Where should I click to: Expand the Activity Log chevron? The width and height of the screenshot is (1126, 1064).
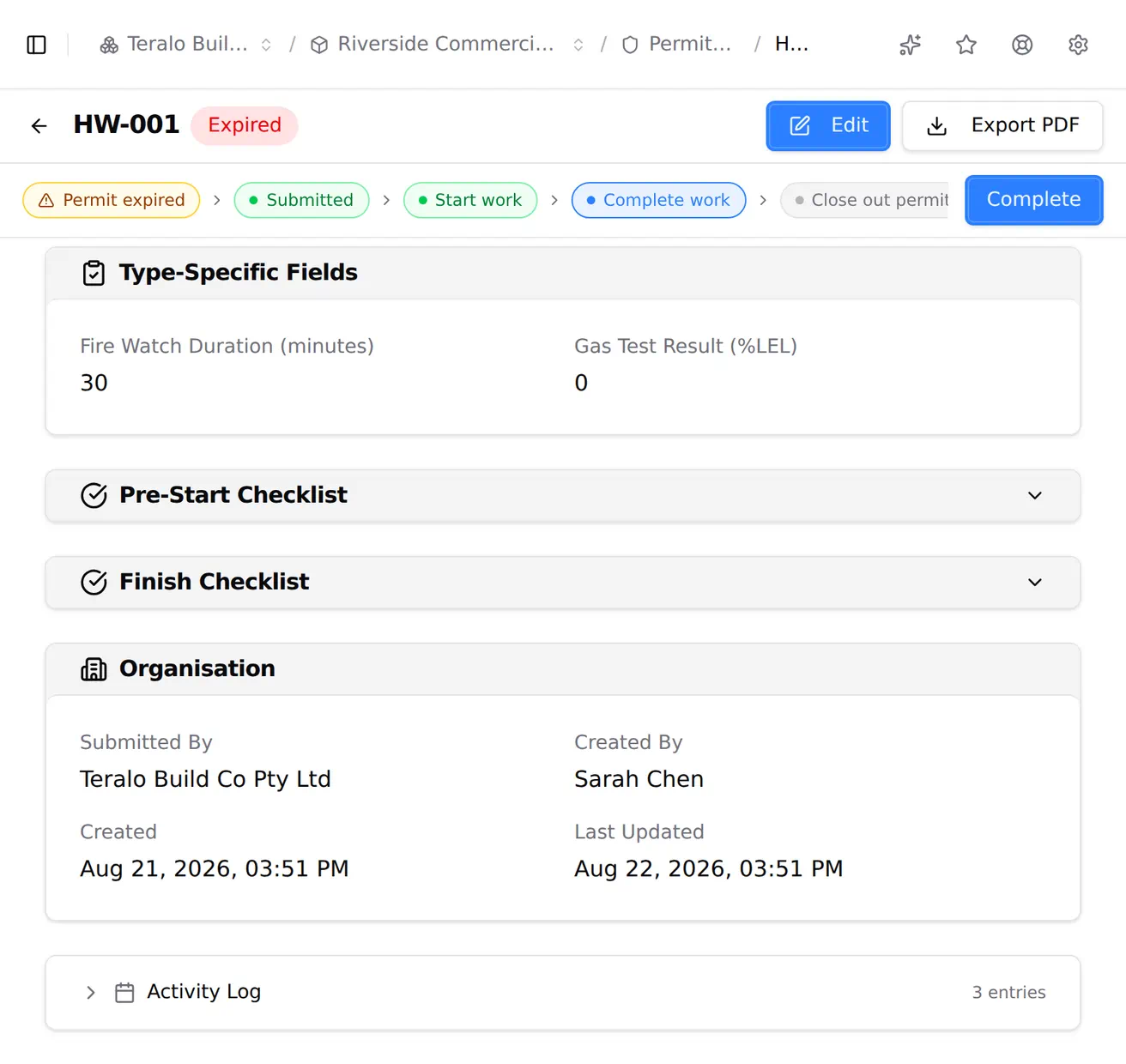coord(91,993)
